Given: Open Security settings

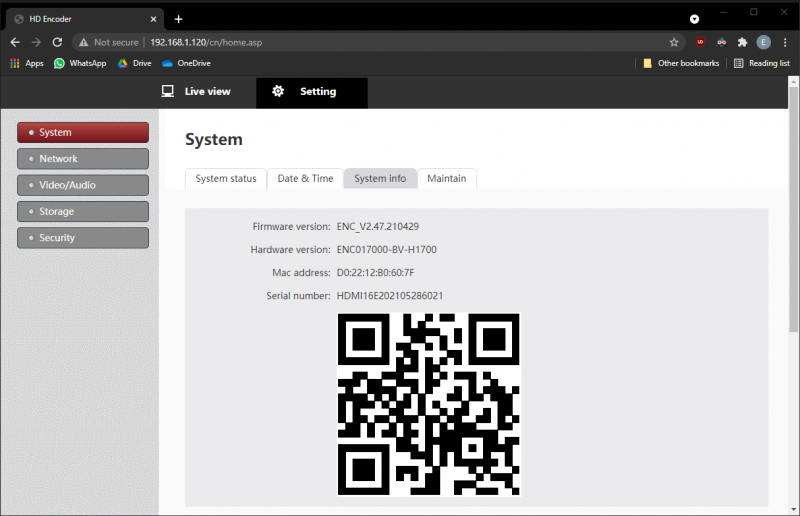Looking at the screenshot, I should [x=83, y=238].
